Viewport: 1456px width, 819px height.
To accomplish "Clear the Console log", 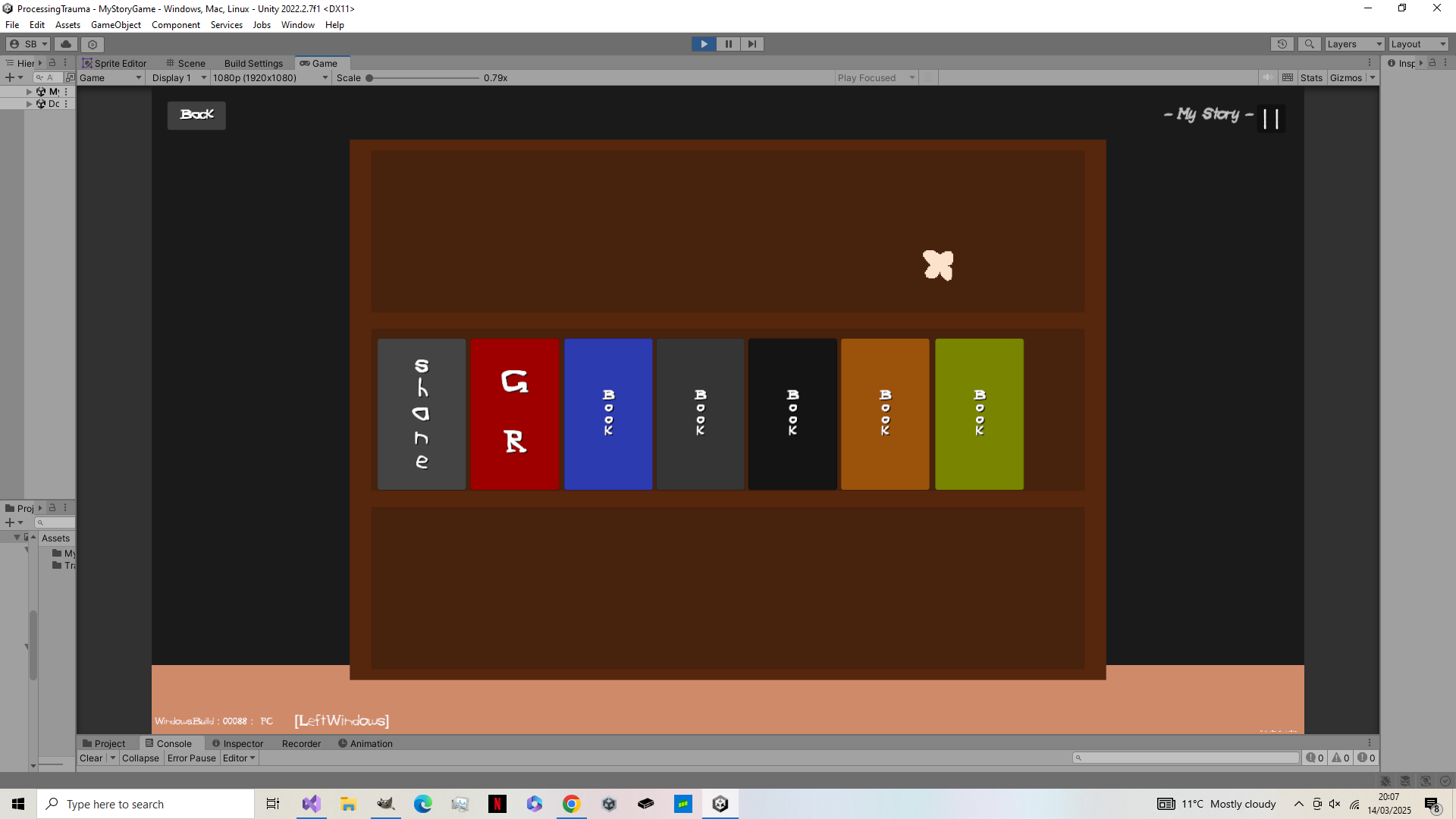I will point(90,758).
